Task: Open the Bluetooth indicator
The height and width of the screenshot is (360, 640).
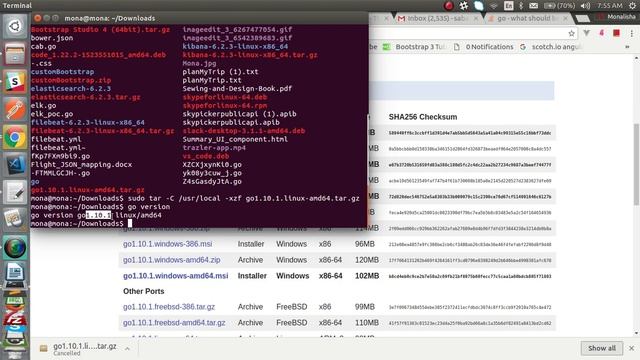Action: [521, 5]
